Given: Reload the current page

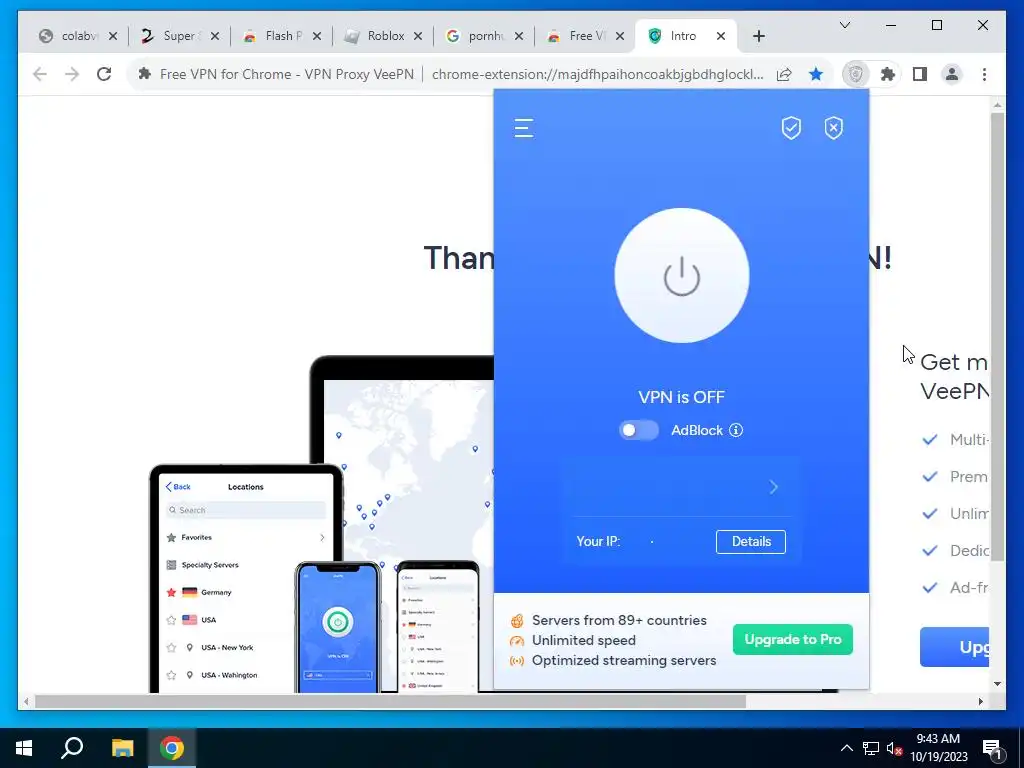Looking at the screenshot, I should coord(104,74).
